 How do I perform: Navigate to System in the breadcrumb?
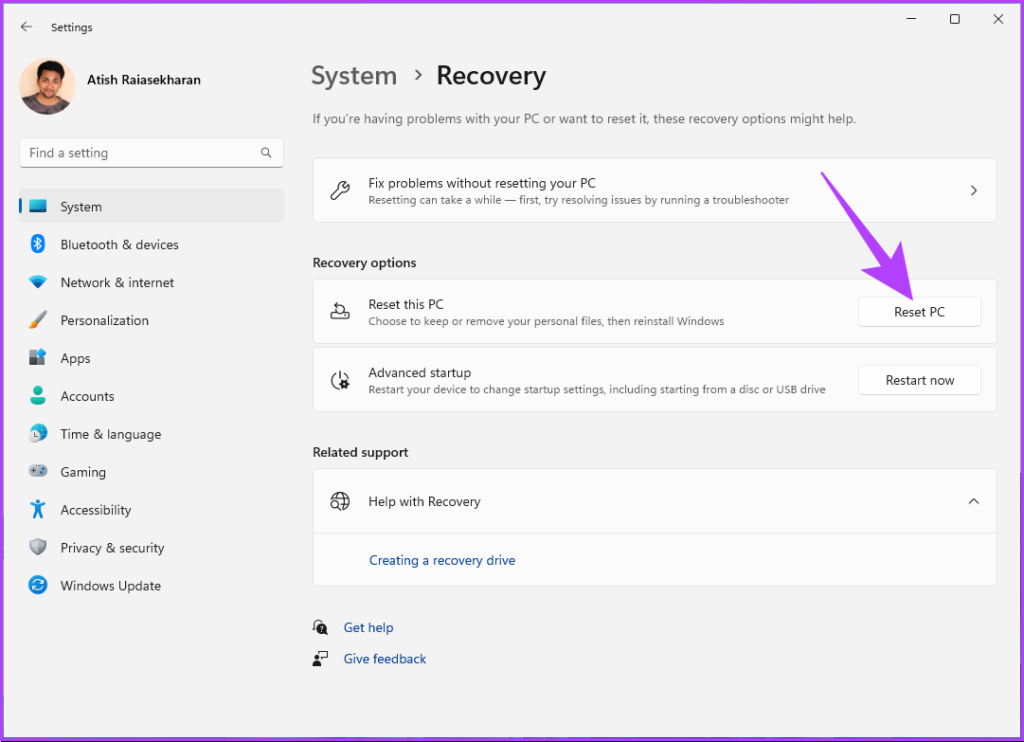353,76
